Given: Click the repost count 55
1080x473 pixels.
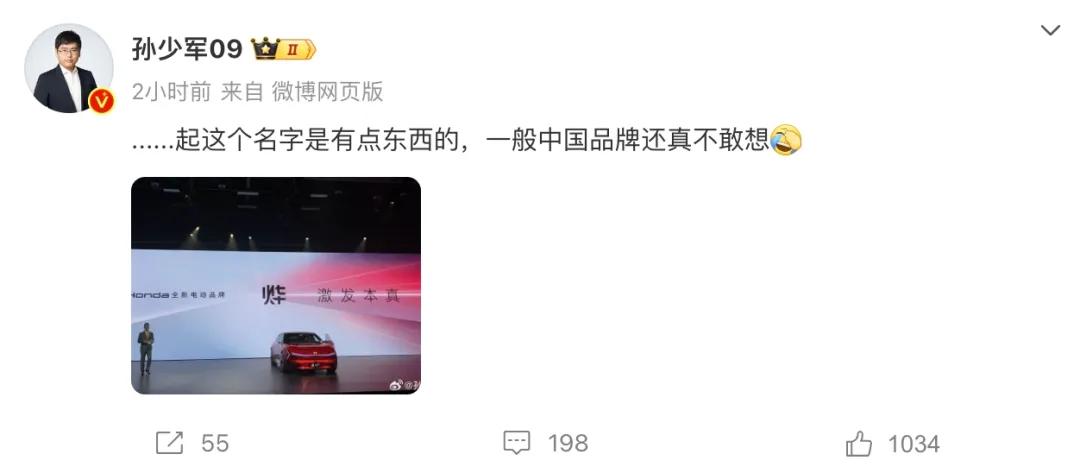Looking at the screenshot, I should [x=215, y=443].
